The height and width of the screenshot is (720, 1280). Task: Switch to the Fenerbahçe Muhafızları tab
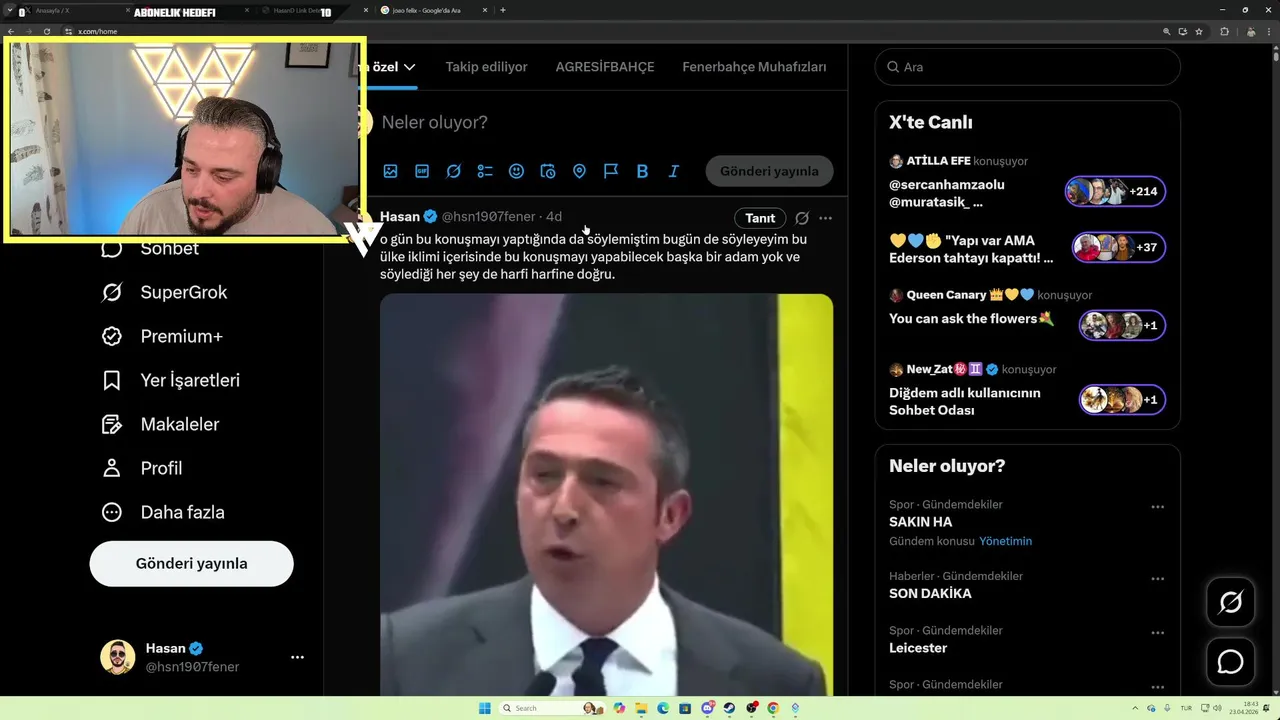754,67
